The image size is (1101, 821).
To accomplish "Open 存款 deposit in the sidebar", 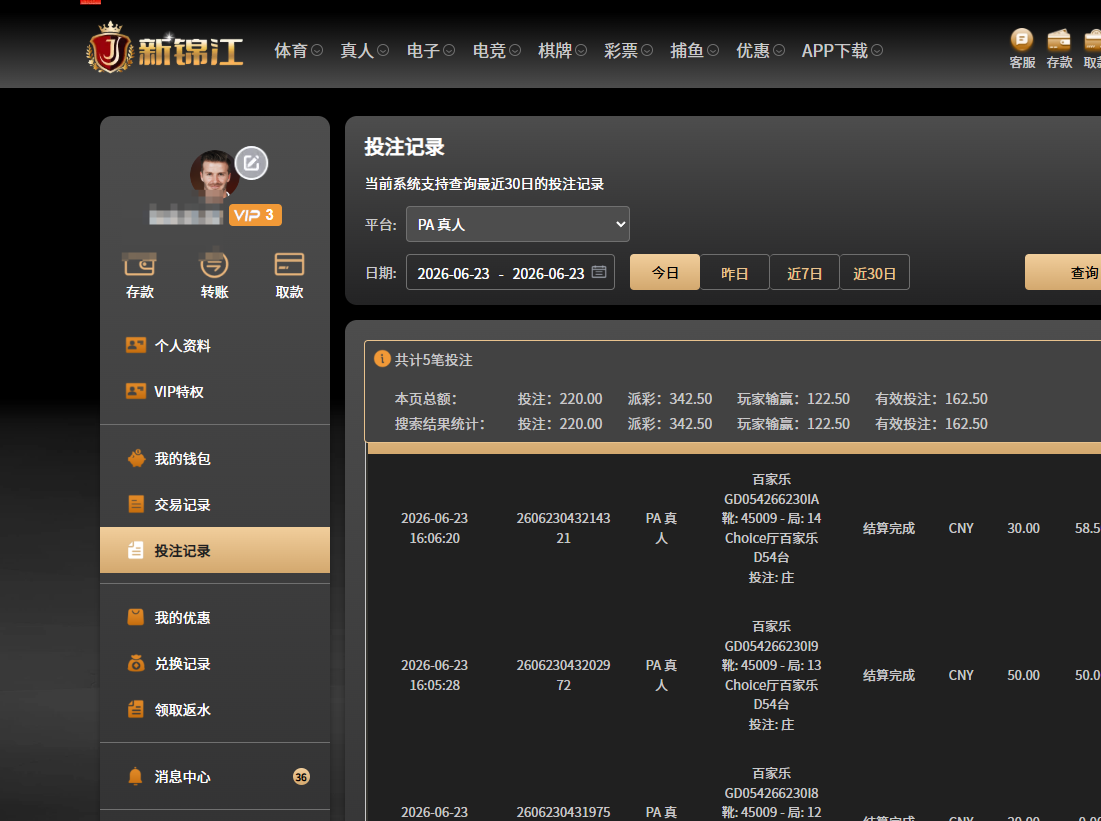I will (140, 276).
